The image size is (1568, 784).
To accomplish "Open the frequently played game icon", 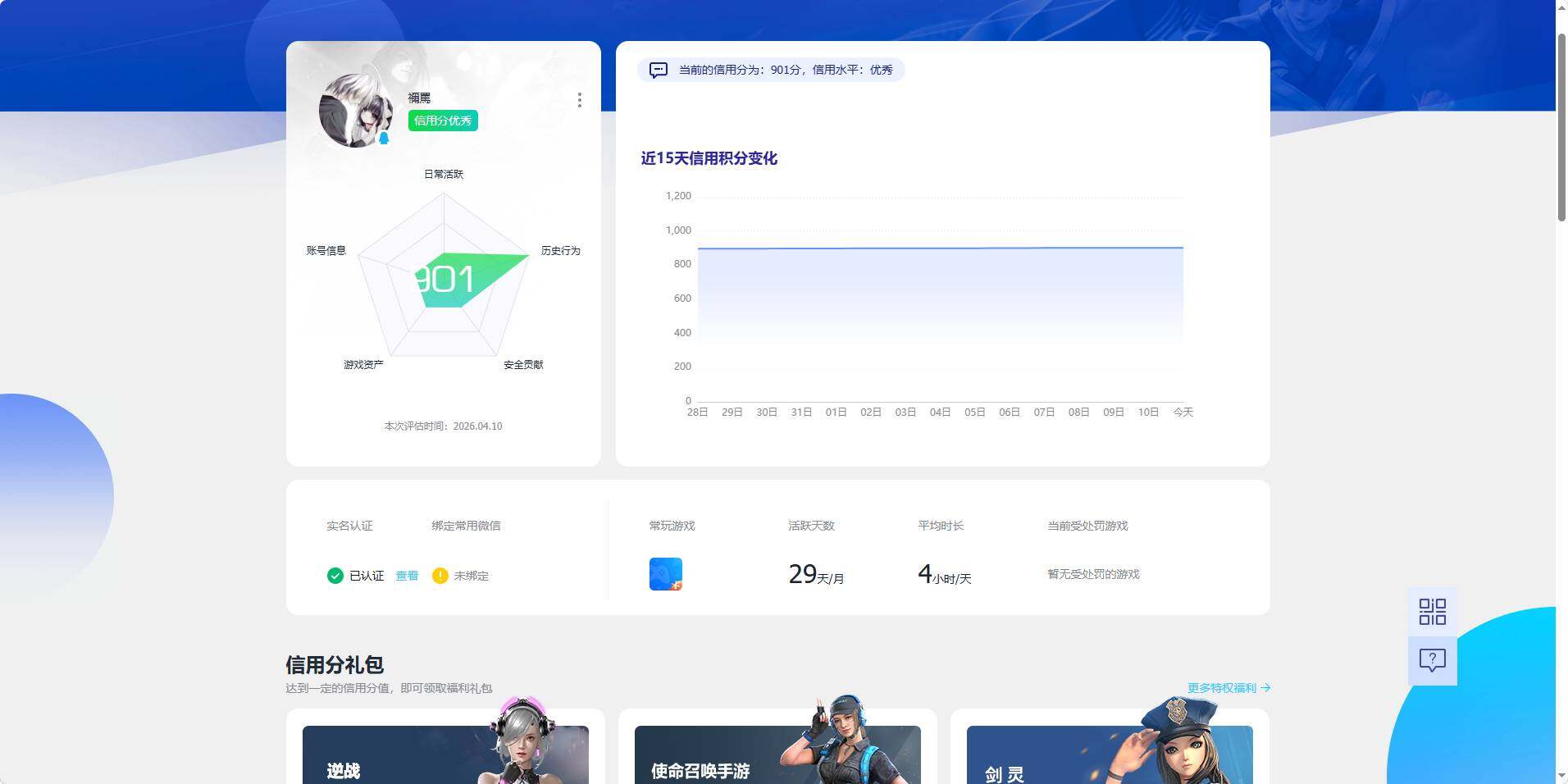I will coord(666,574).
